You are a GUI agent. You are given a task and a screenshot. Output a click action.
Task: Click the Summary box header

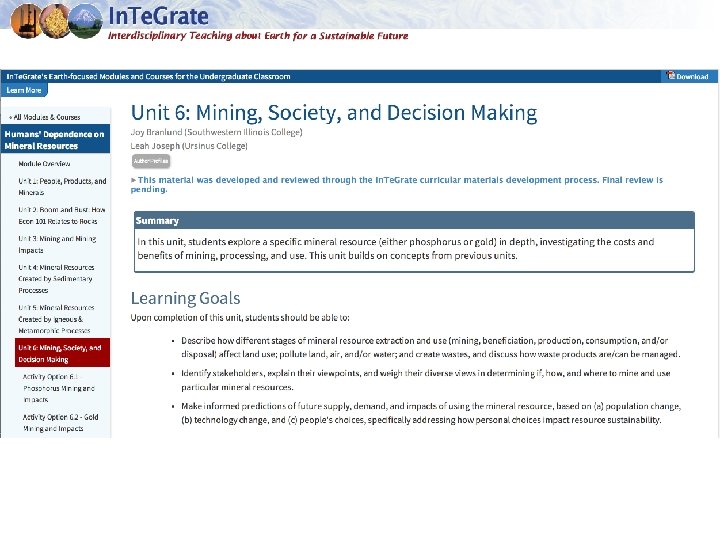click(414, 220)
